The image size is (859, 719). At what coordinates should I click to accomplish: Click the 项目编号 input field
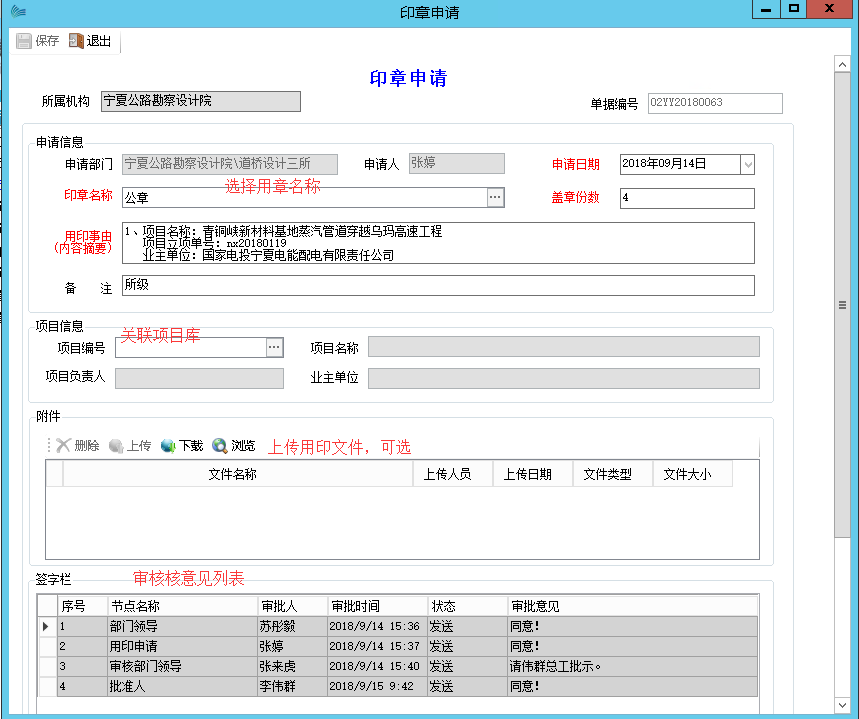tap(191, 348)
